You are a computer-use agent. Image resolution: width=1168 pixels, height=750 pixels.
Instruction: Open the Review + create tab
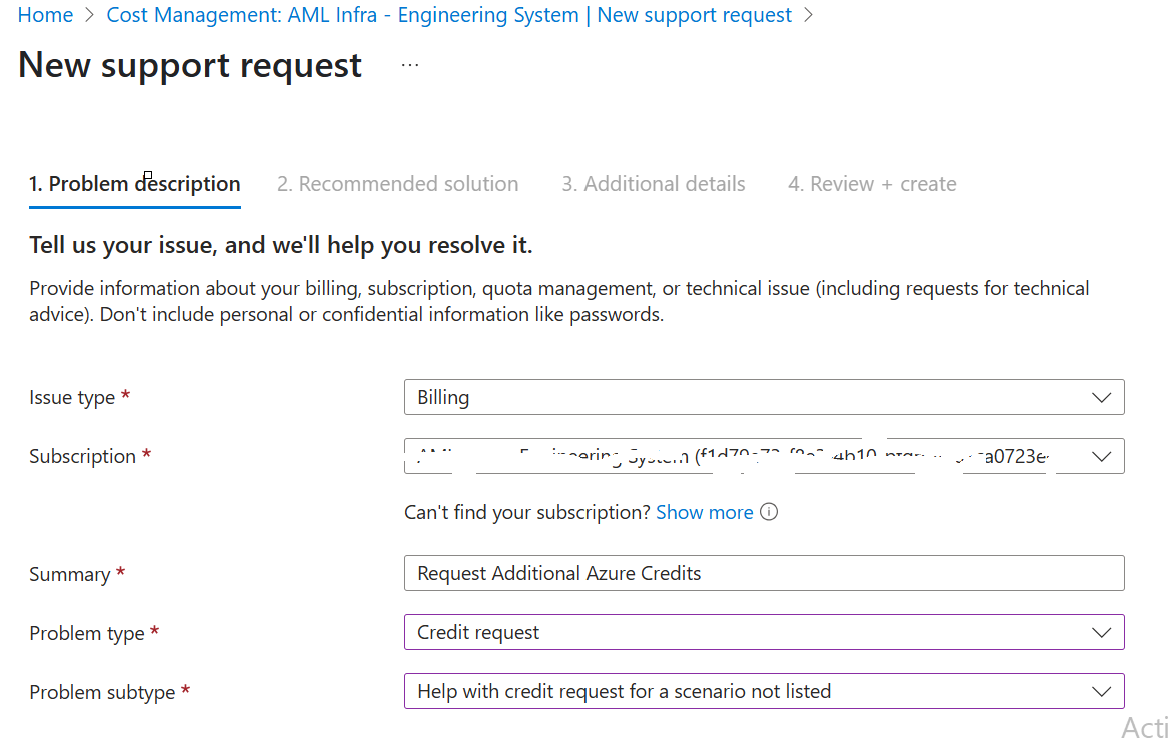(x=872, y=184)
